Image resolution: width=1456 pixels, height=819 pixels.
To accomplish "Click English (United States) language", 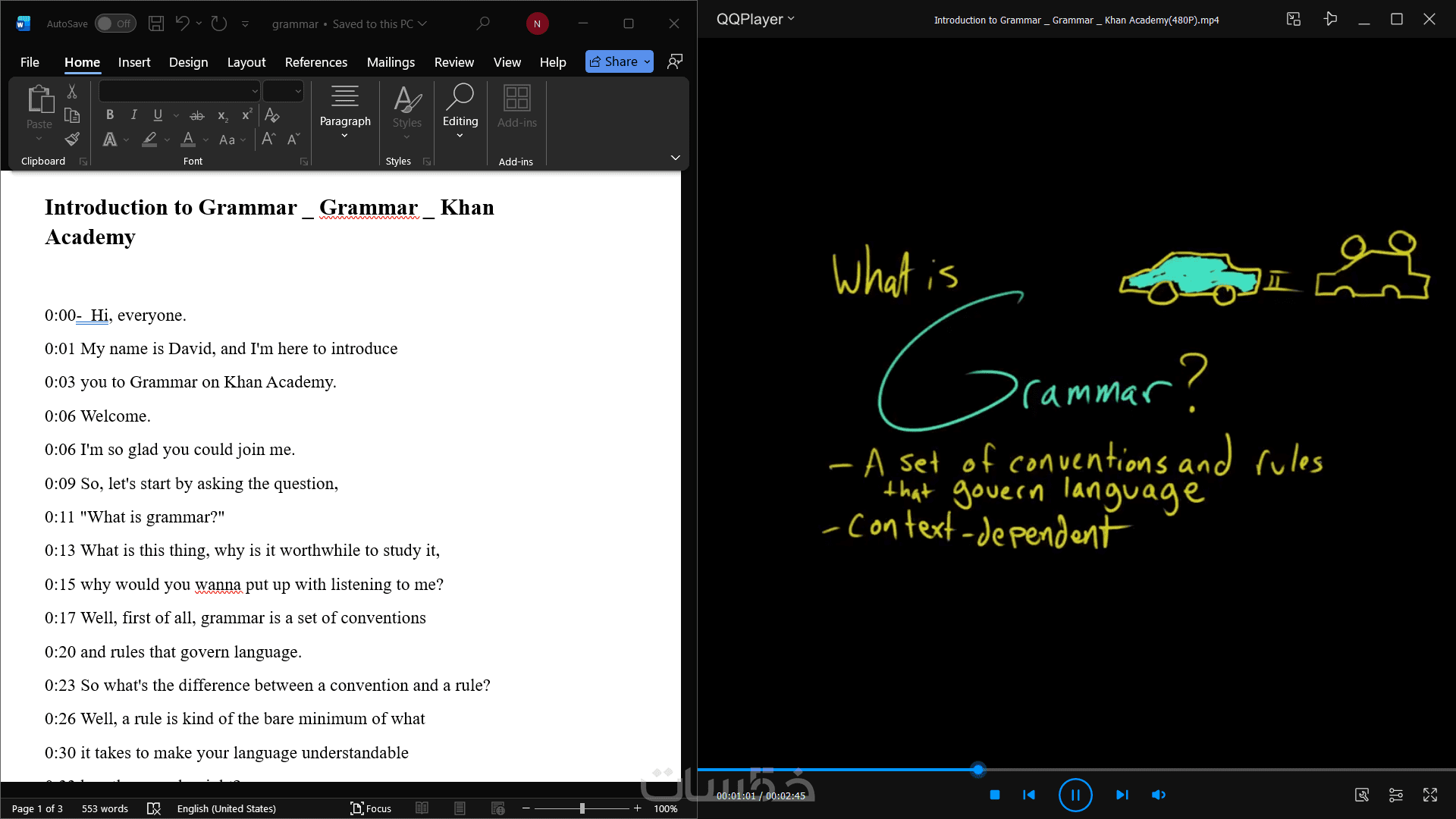I will 226,808.
